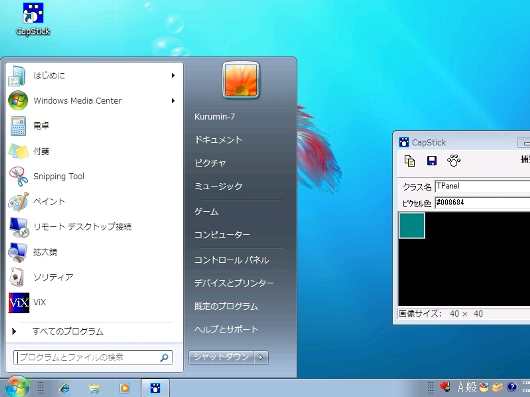Open ヘルプとサポート
Viewport: 530px width, 397px height.
(226, 329)
